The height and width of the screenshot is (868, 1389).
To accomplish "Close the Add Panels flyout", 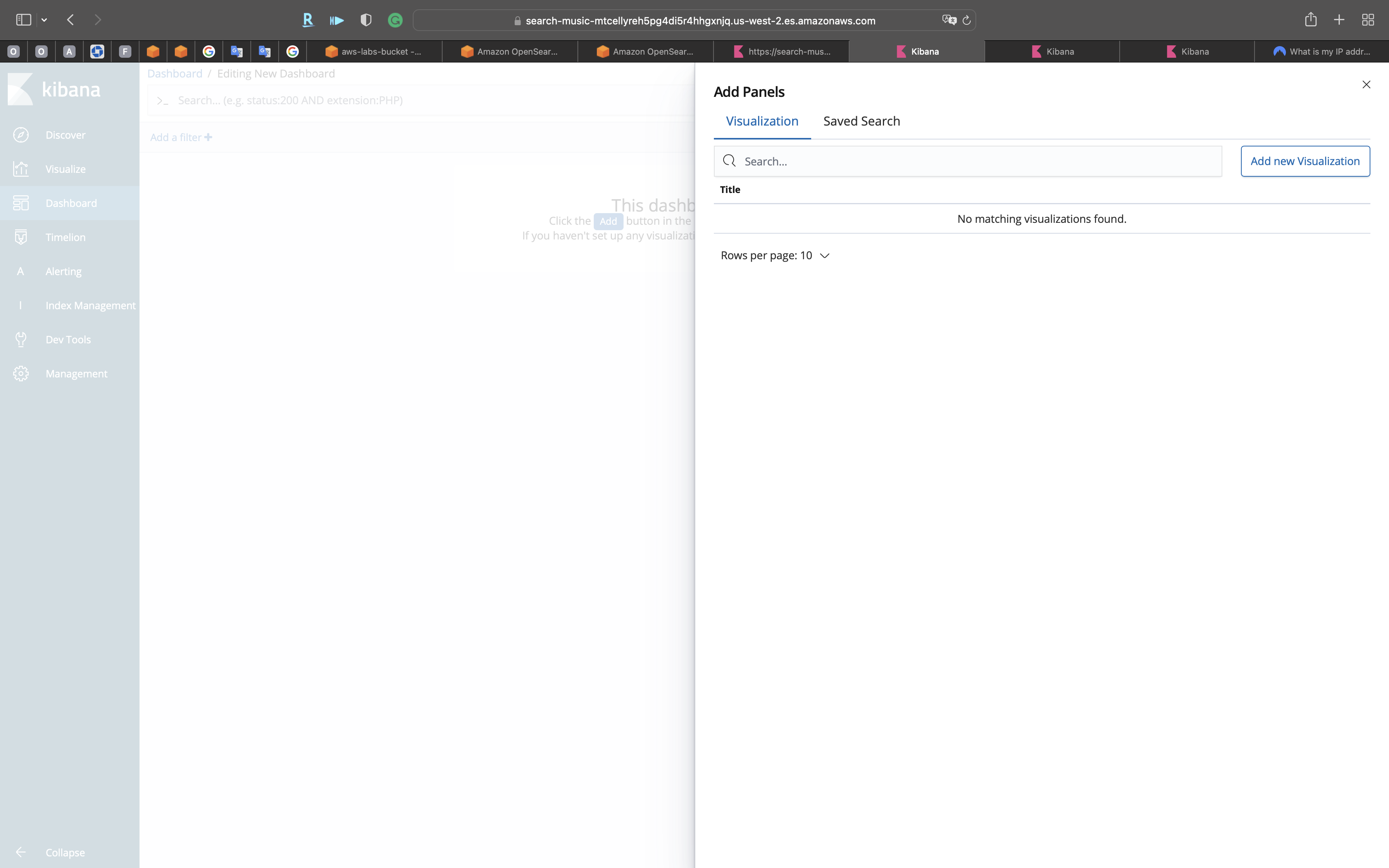I will pyautogui.click(x=1366, y=85).
